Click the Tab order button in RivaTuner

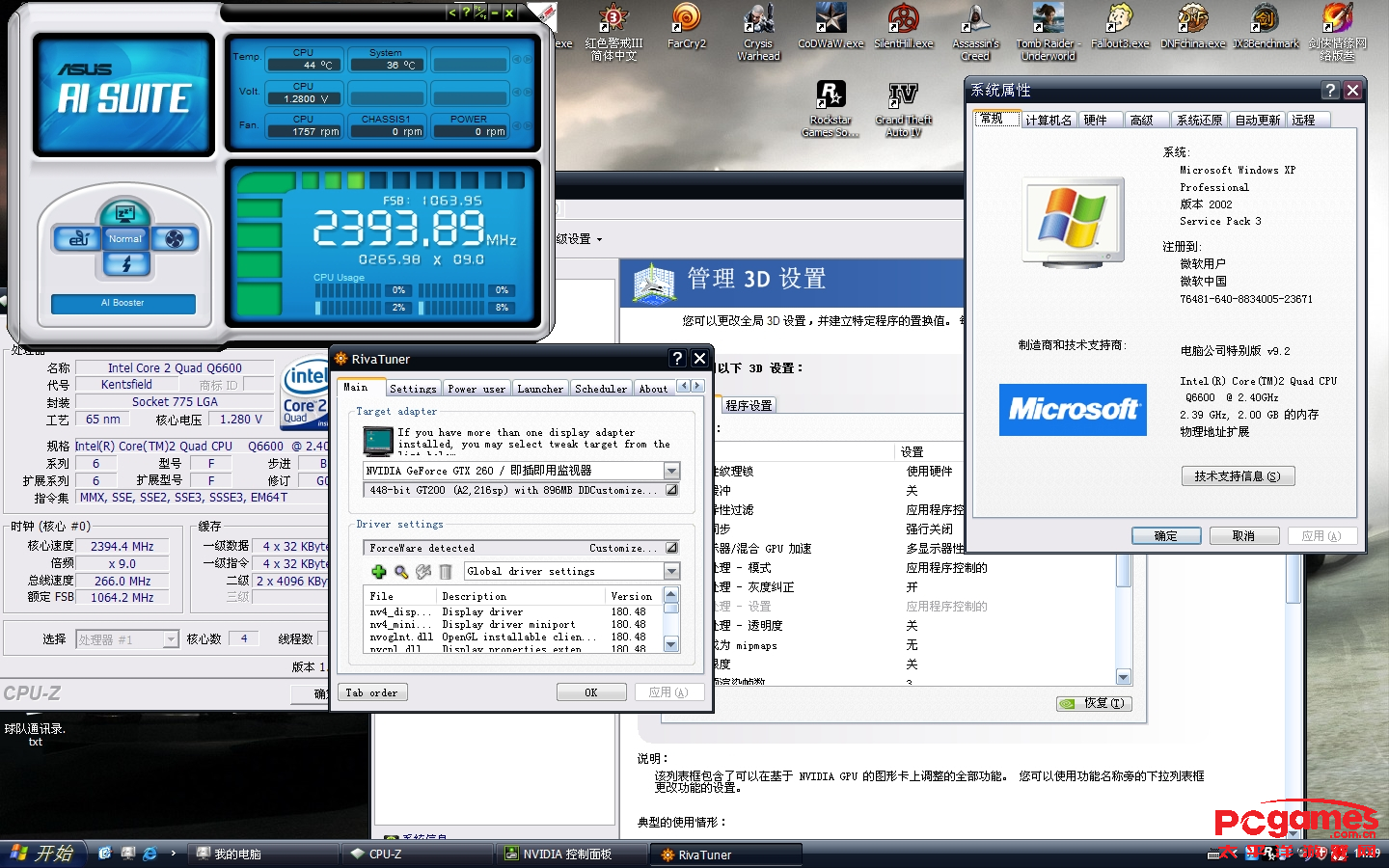click(x=371, y=692)
